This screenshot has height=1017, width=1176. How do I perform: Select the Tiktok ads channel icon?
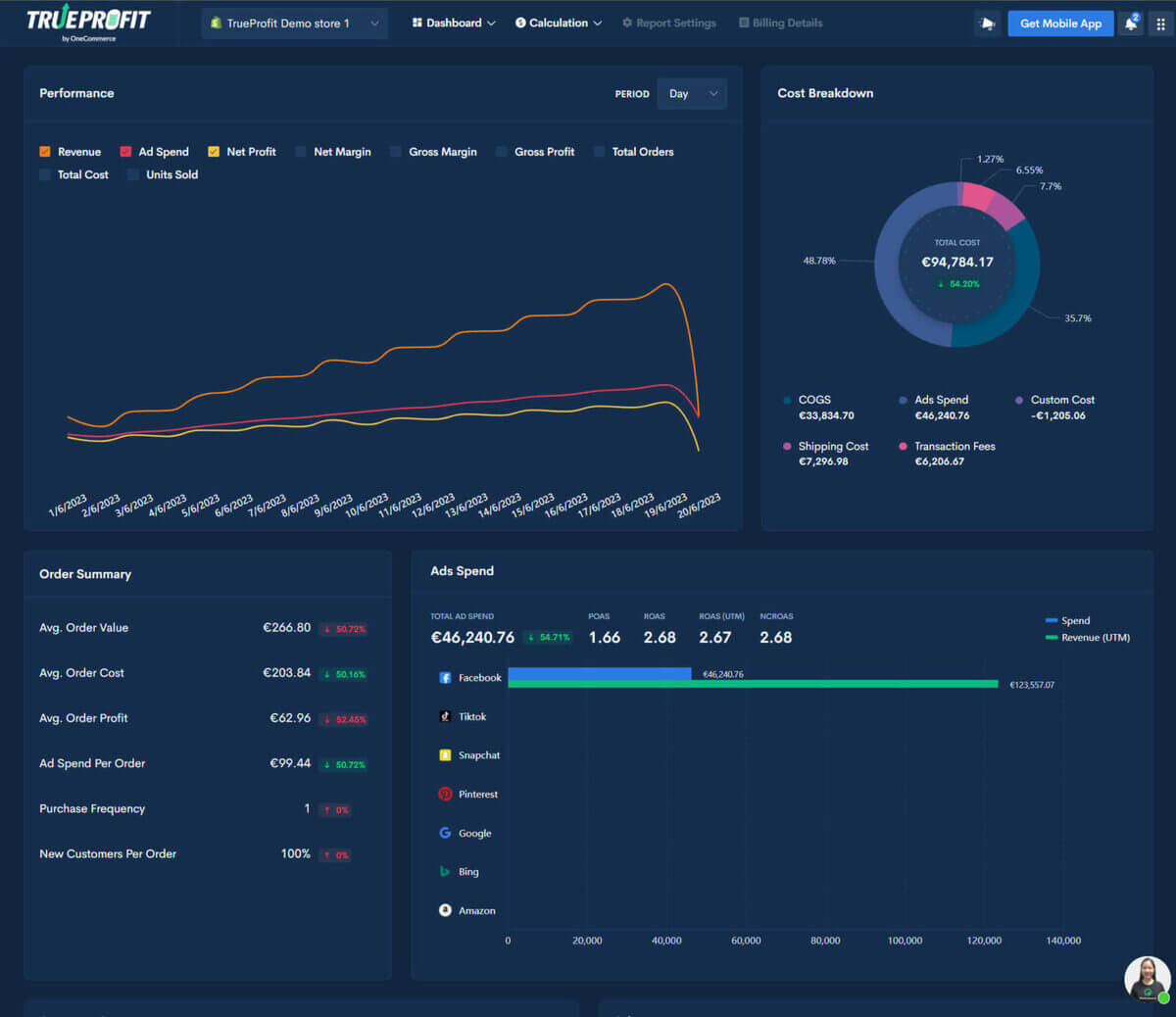coord(447,716)
